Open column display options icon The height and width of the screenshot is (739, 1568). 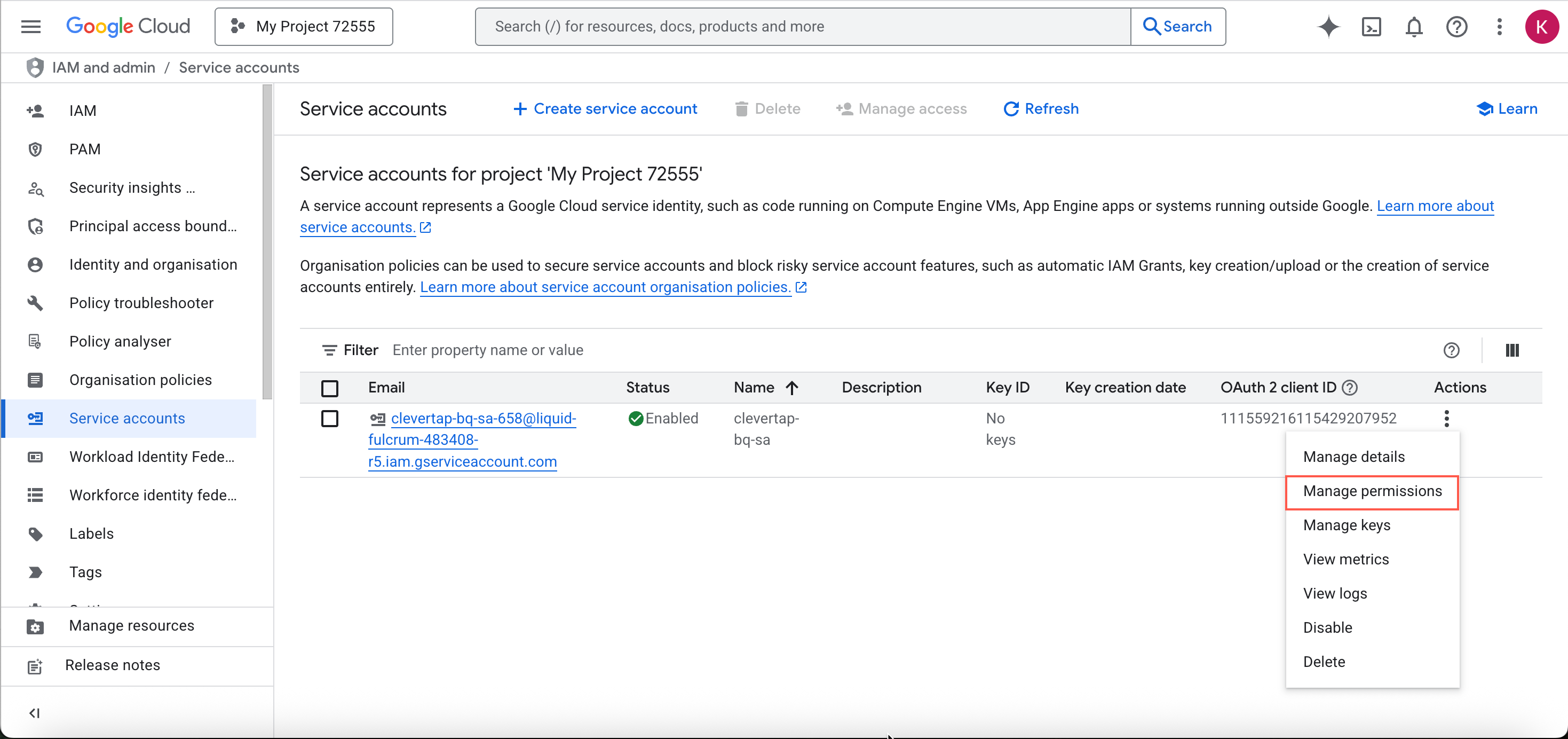point(1512,350)
